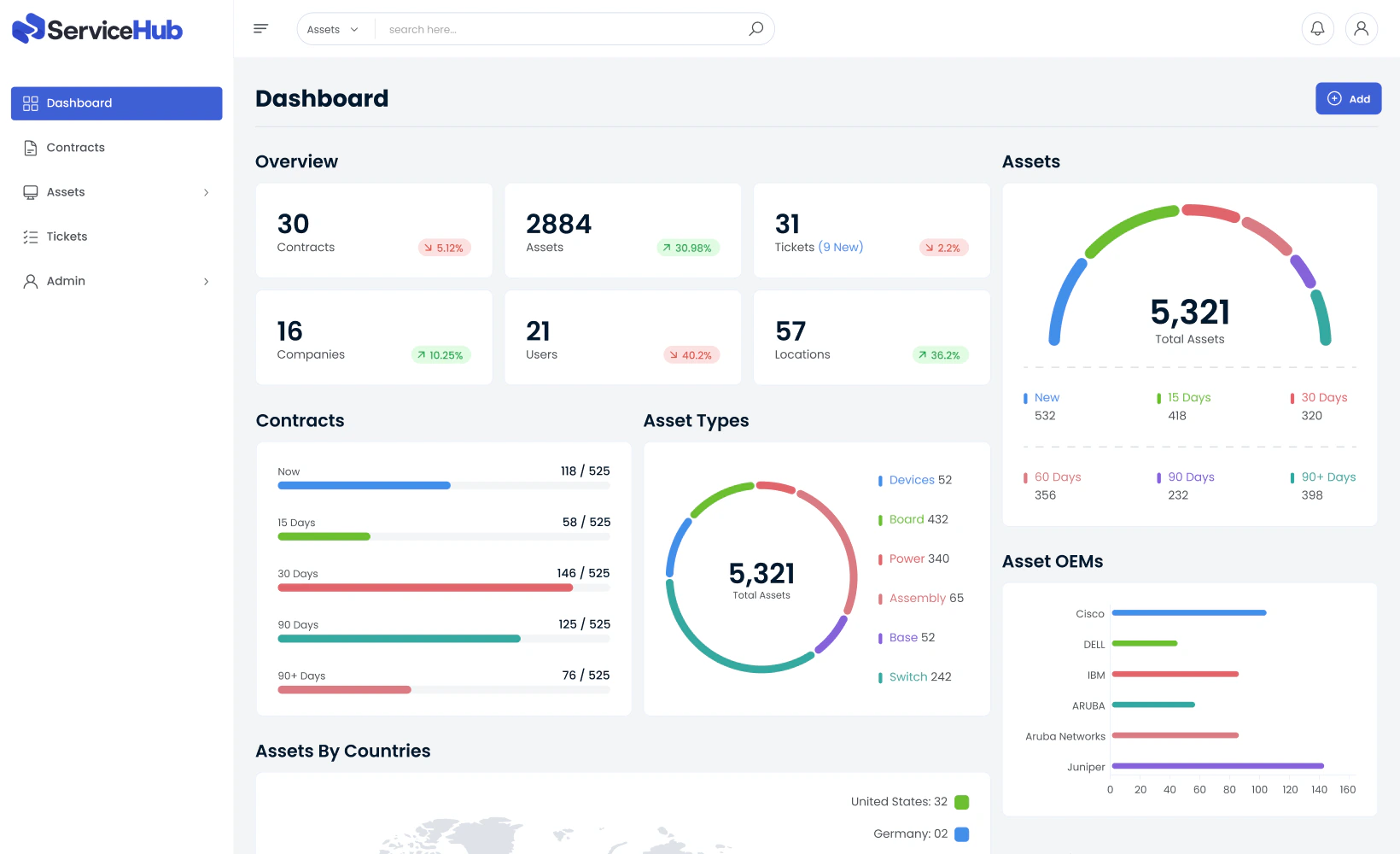Click the Tickets list icon in sidebar
The height and width of the screenshot is (854, 1400).
[31, 237]
